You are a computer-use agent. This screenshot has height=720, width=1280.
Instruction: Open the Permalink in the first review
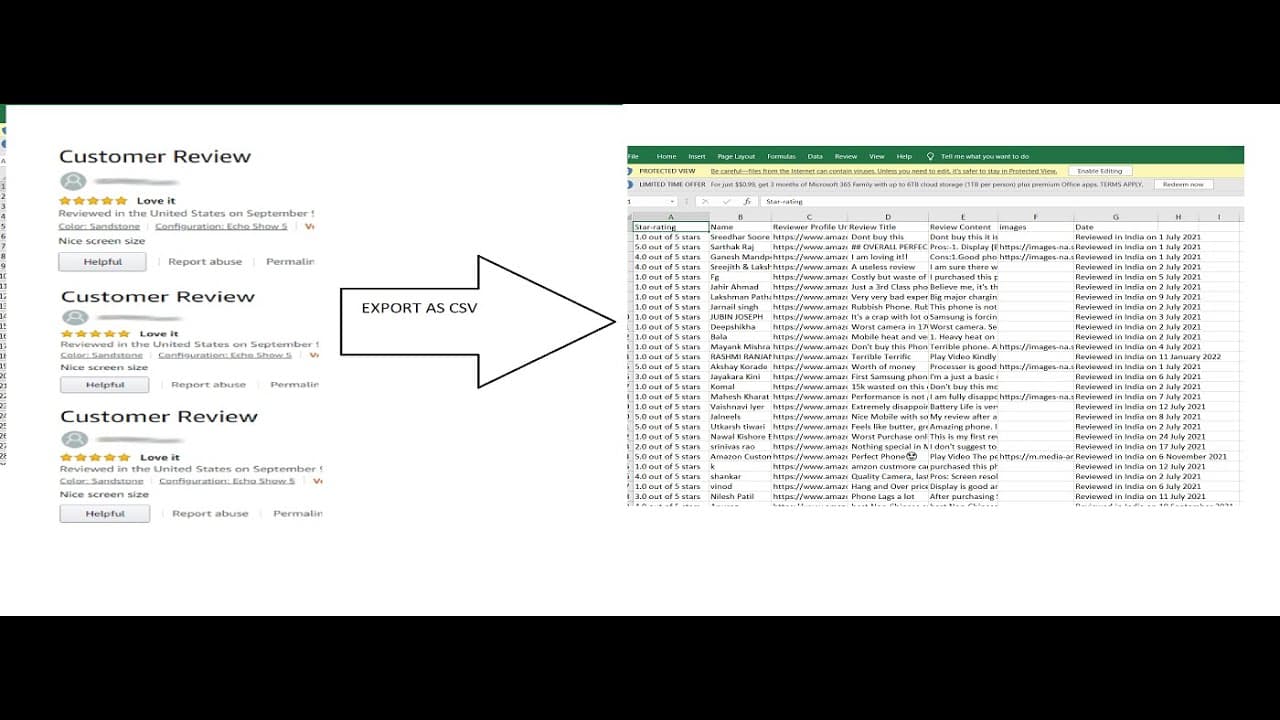click(x=290, y=262)
